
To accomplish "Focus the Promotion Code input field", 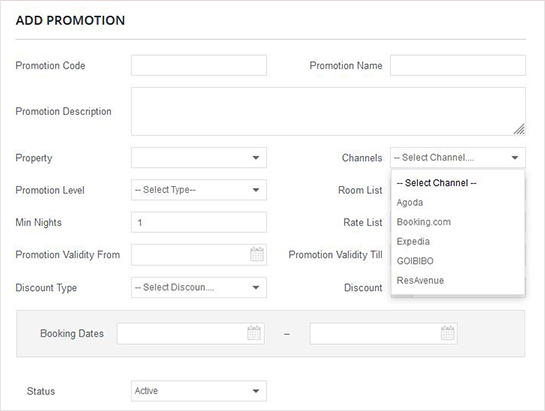I will [x=199, y=65].
